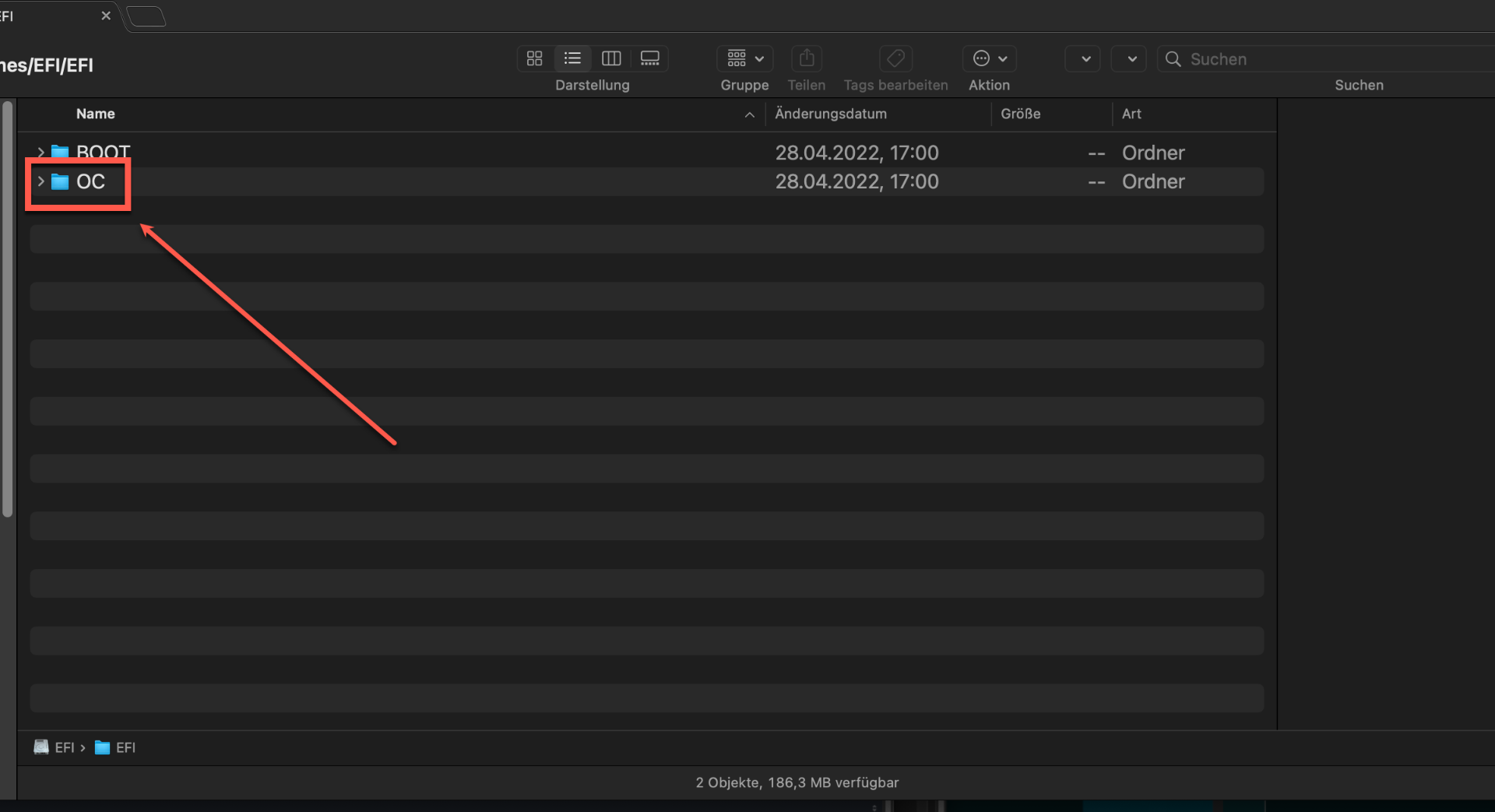This screenshot has height=812, width=1495.
Task: Select the BOOT folder name
Action: 104,153
